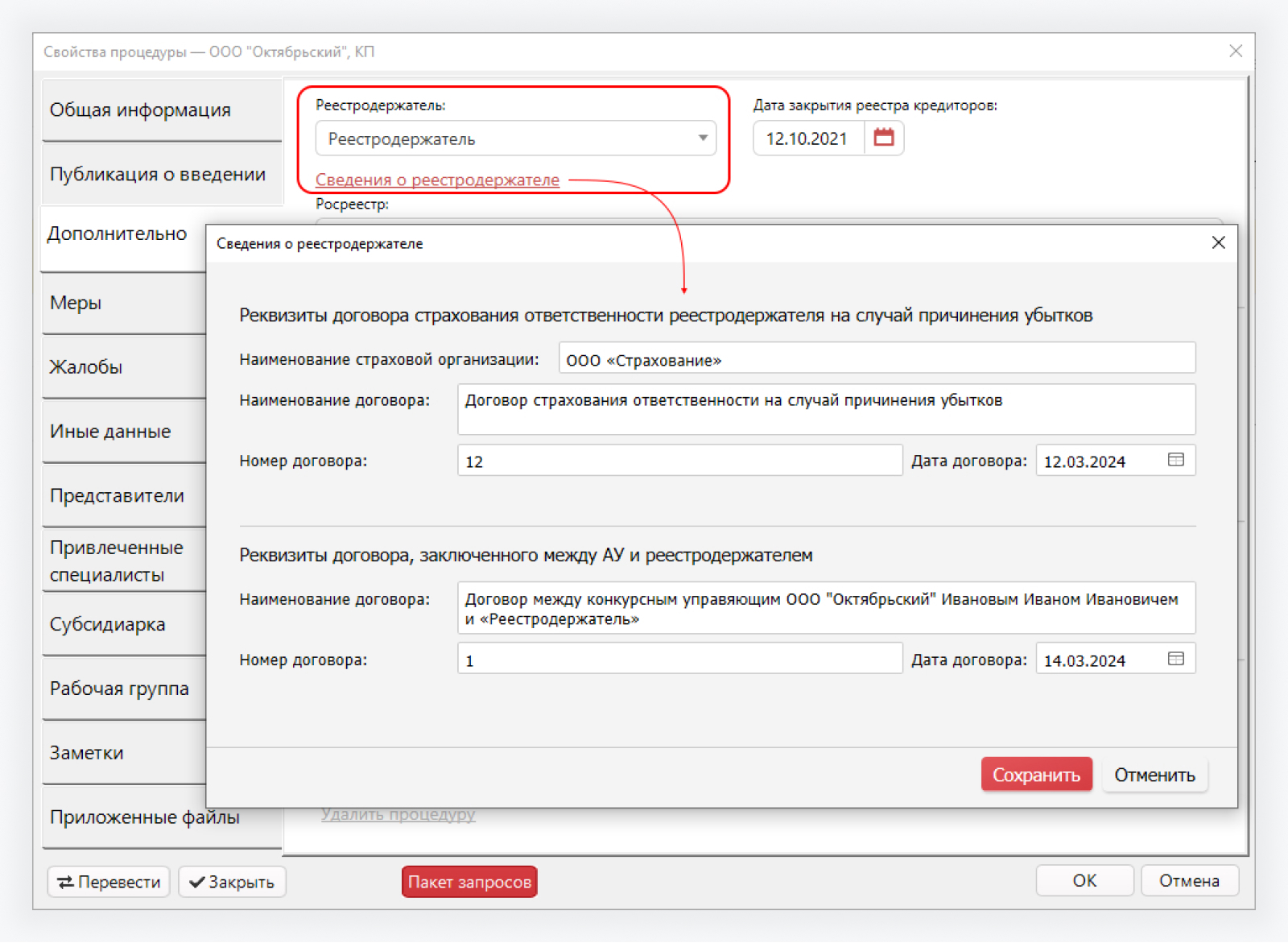Open date picker for insurance contract date 12.03.2024
This screenshot has width=1288, height=943.
point(1175,460)
